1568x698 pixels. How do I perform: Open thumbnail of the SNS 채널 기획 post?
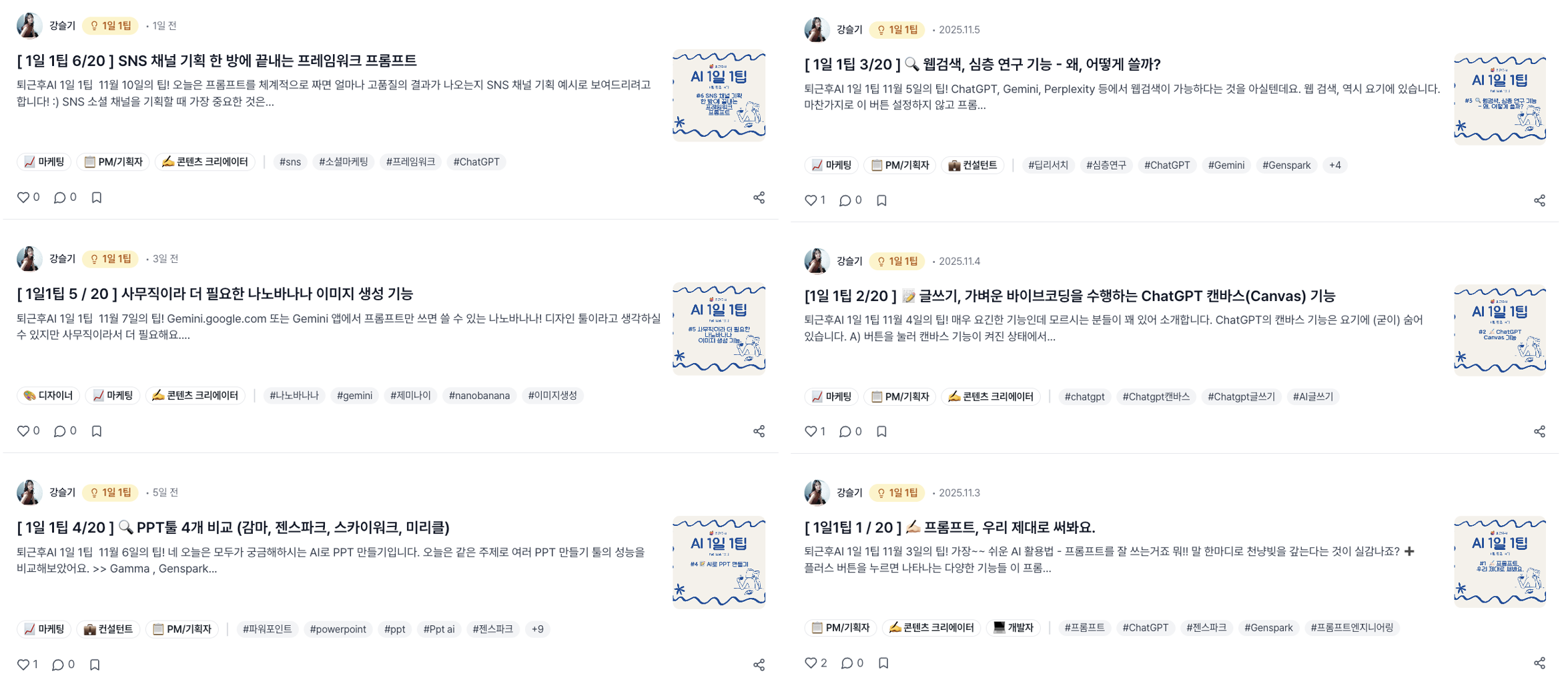point(719,95)
